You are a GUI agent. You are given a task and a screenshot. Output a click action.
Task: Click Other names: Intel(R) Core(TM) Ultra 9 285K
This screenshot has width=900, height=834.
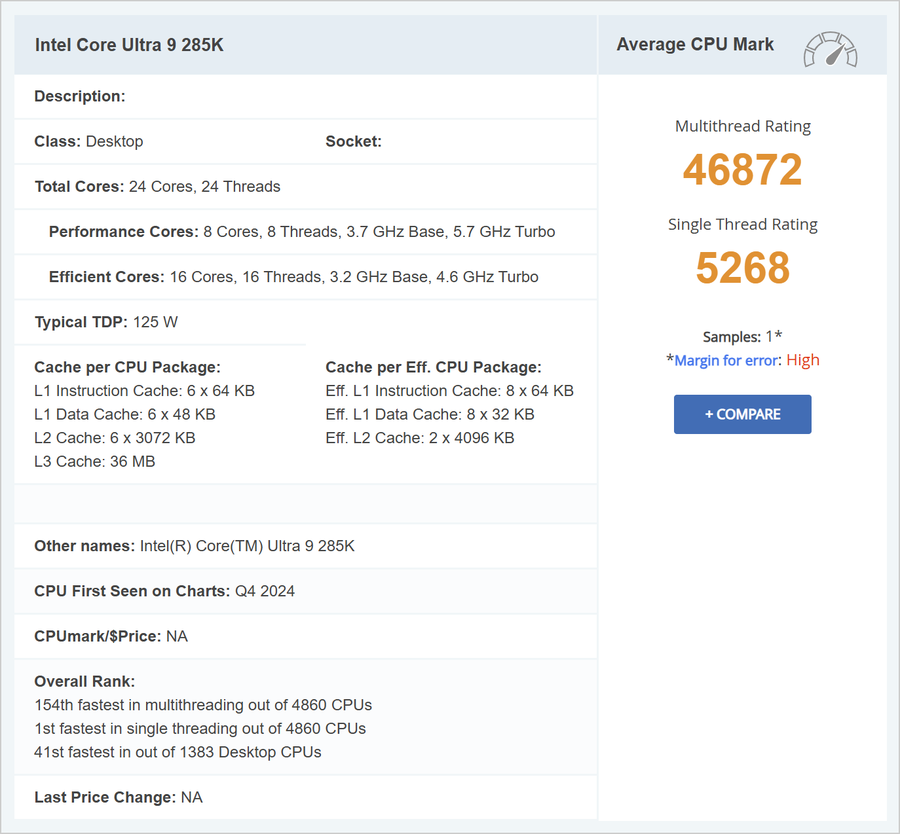195,546
